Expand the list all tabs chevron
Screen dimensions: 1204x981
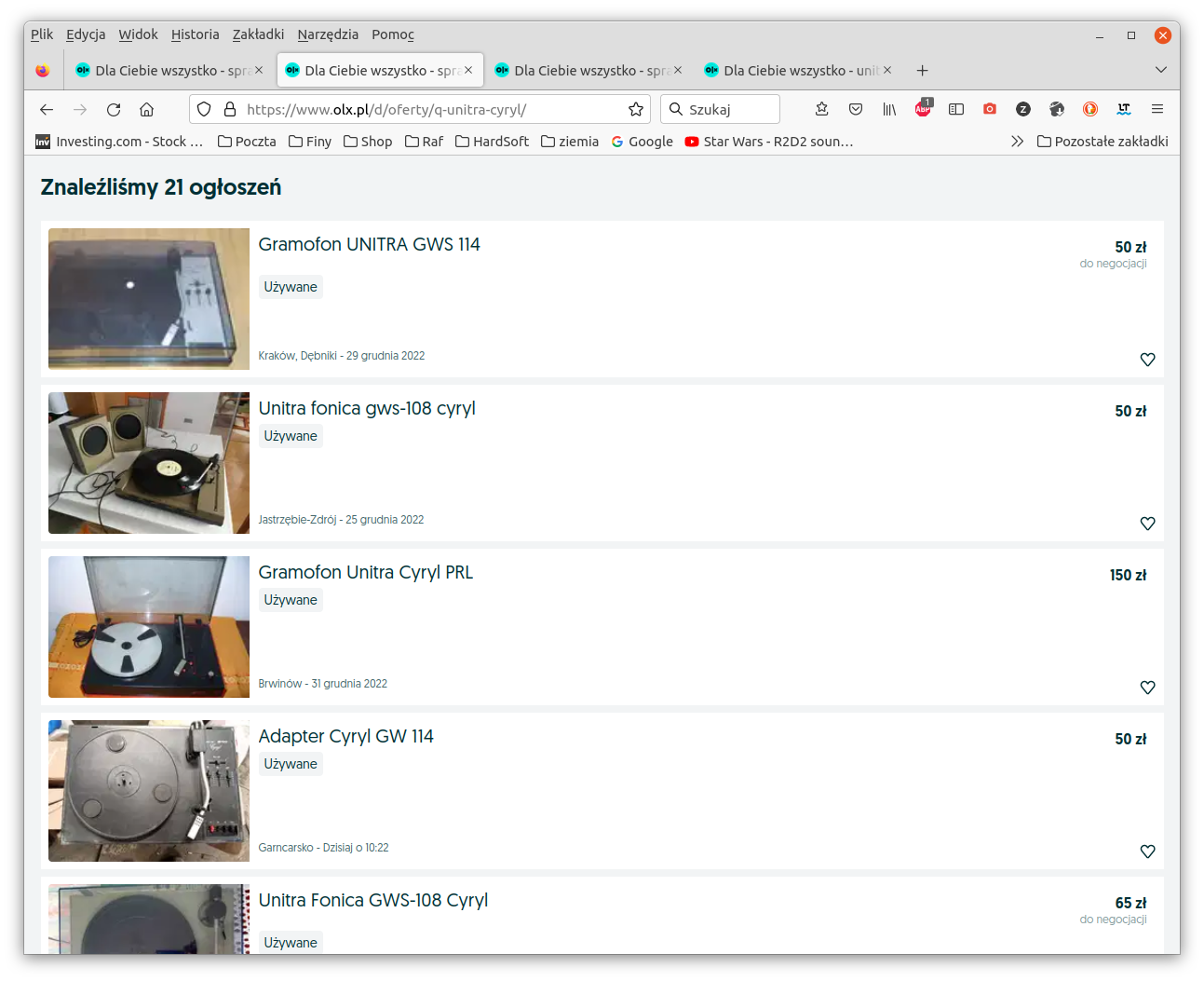(x=1160, y=70)
